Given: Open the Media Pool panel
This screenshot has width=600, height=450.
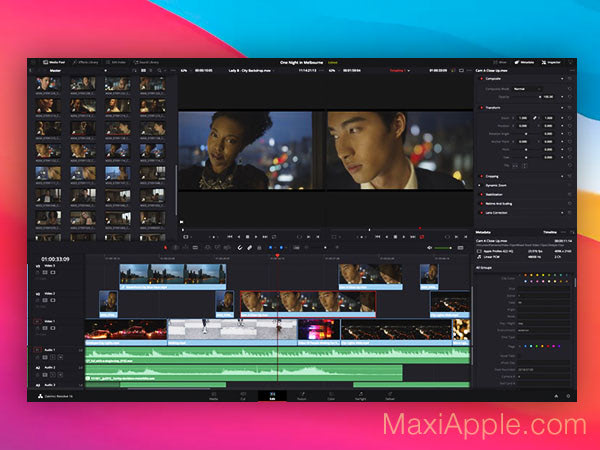Looking at the screenshot, I should click(x=54, y=62).
